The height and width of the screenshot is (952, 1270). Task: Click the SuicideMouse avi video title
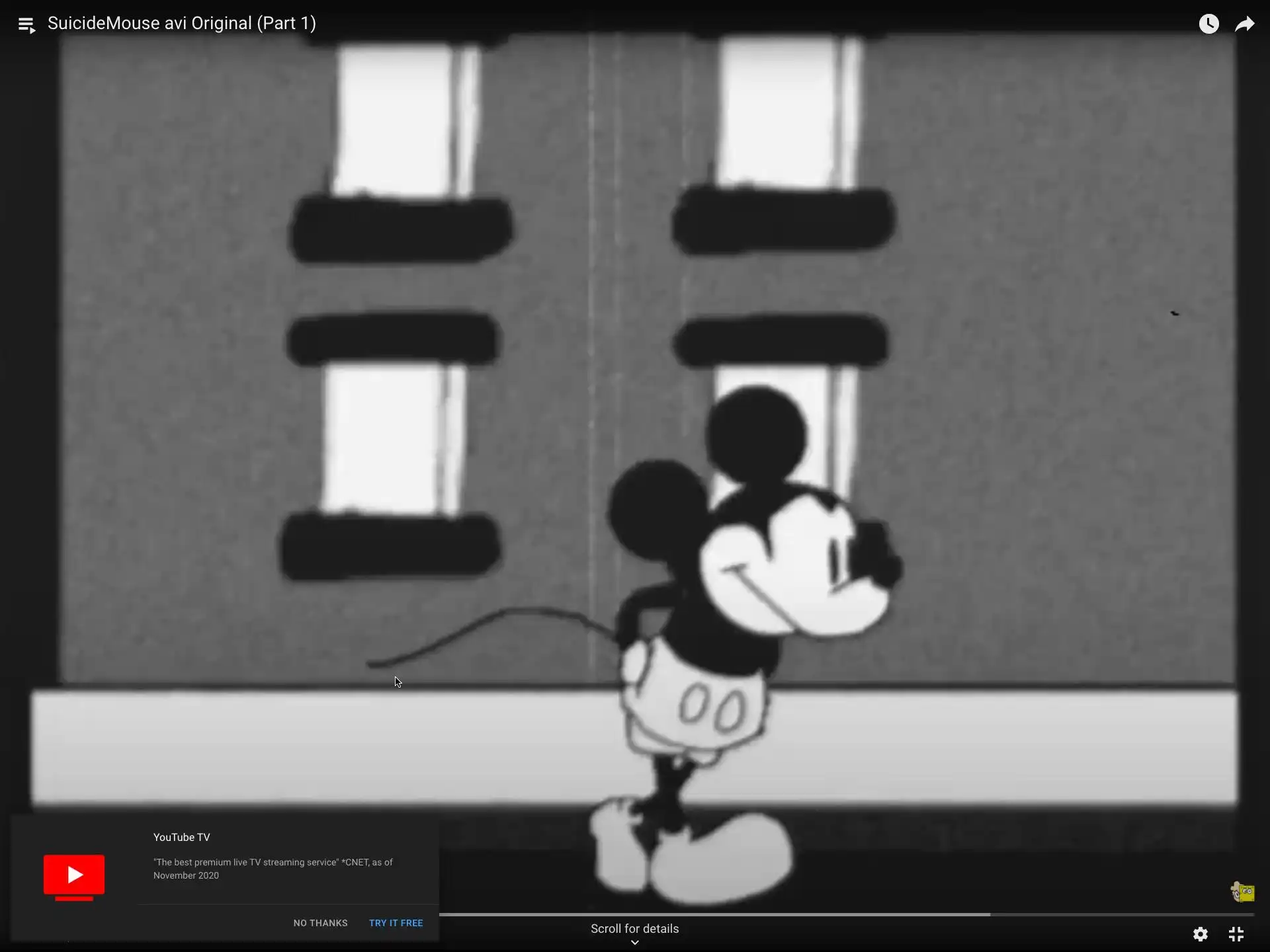coord(182,23)
